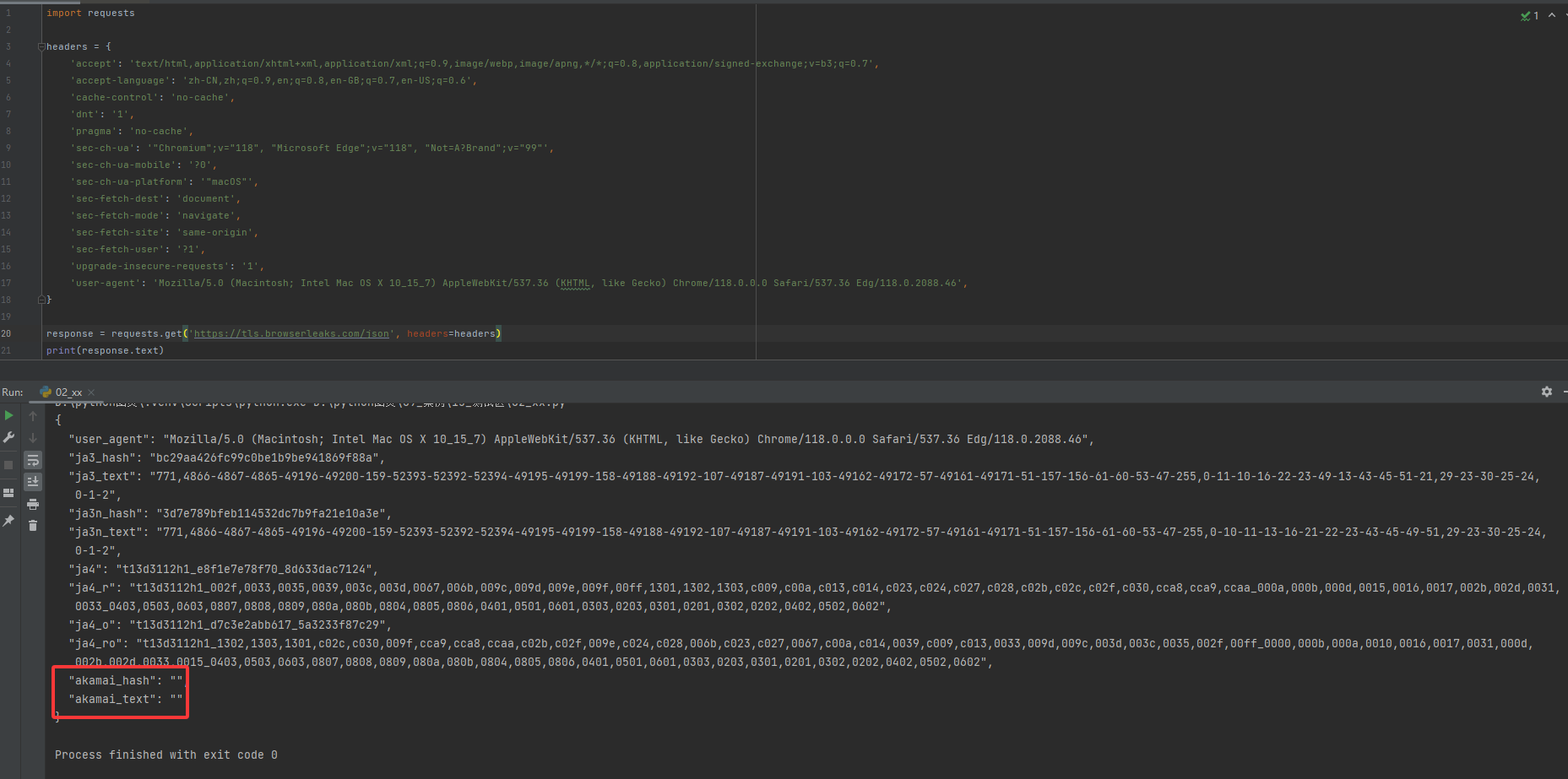Print the Run console output
The width and height of the screenshot is (1568, 779).
point(33,504)
